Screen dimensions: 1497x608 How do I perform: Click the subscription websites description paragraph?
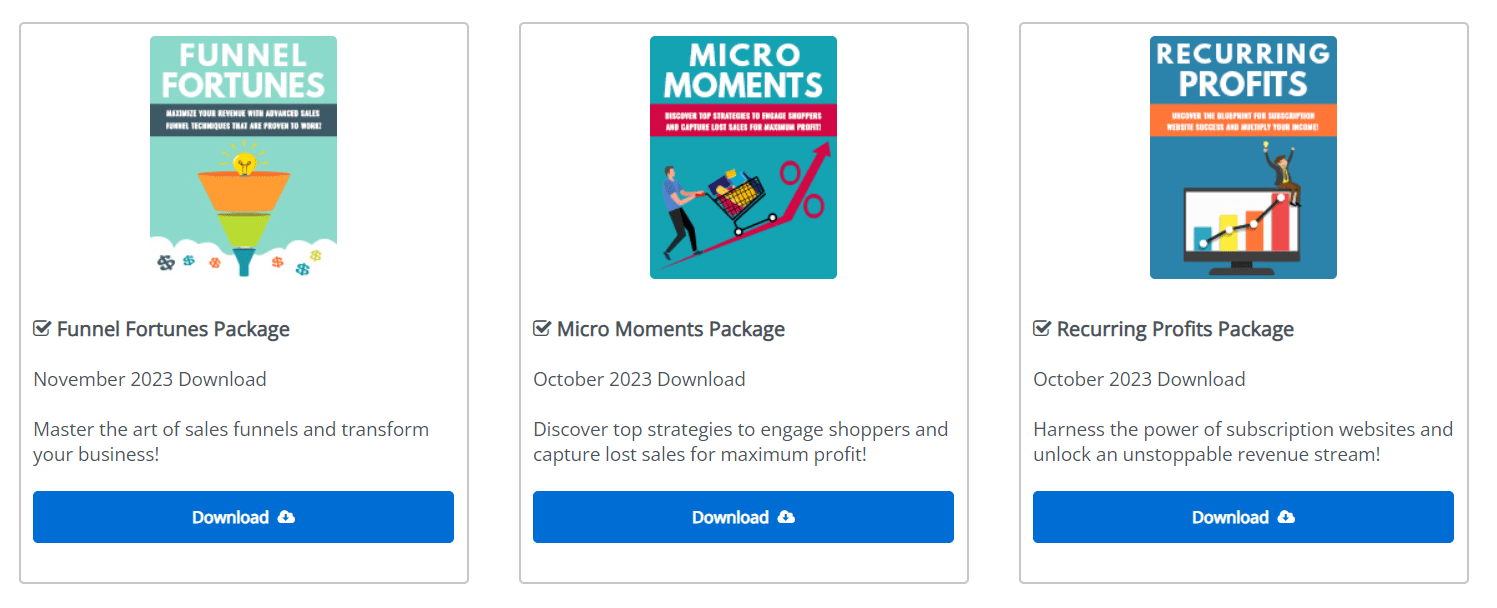coord(1242,442)
